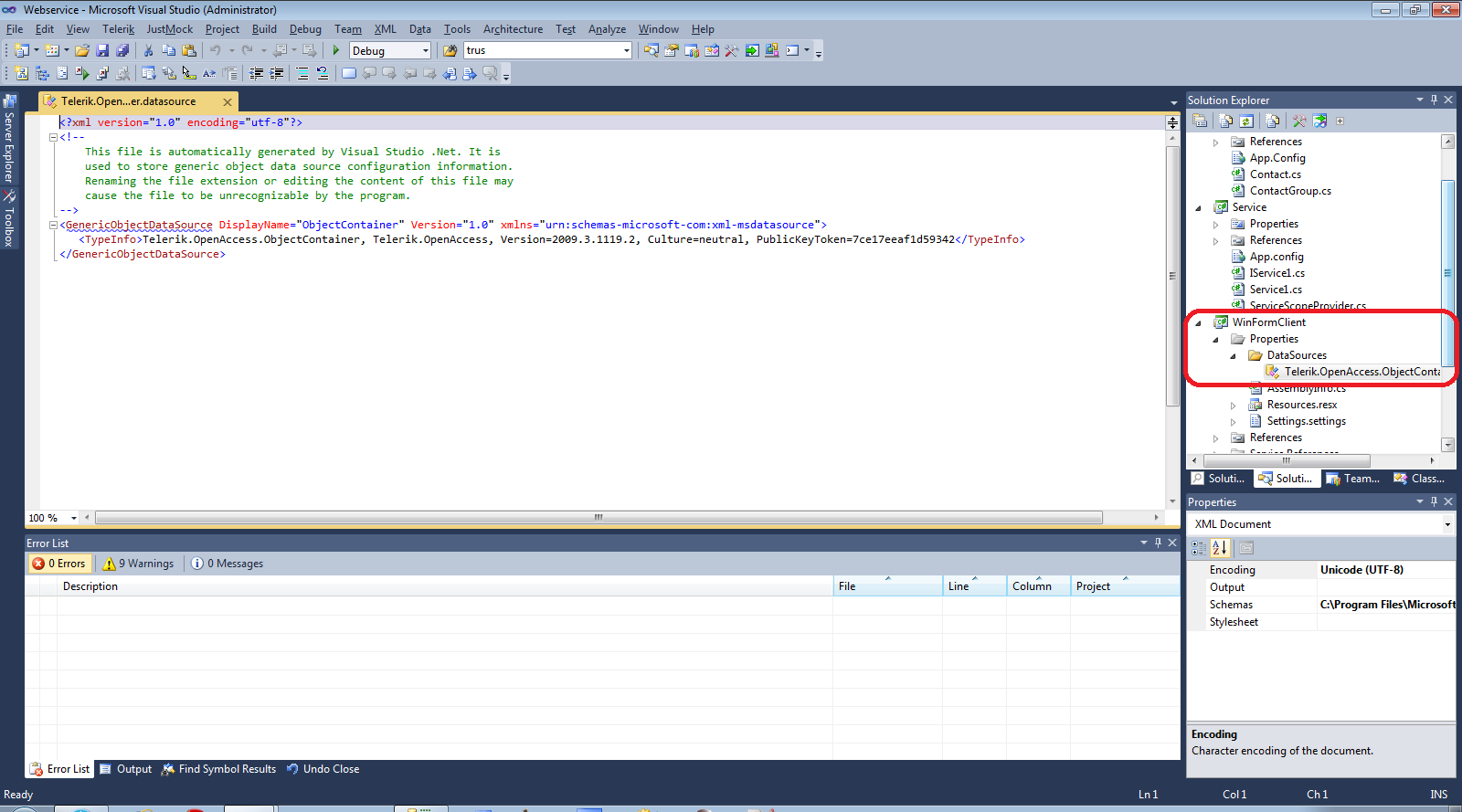Sort errors by Description column header
This screenshot has width=1462, height=812.
(x=445, y=586)
